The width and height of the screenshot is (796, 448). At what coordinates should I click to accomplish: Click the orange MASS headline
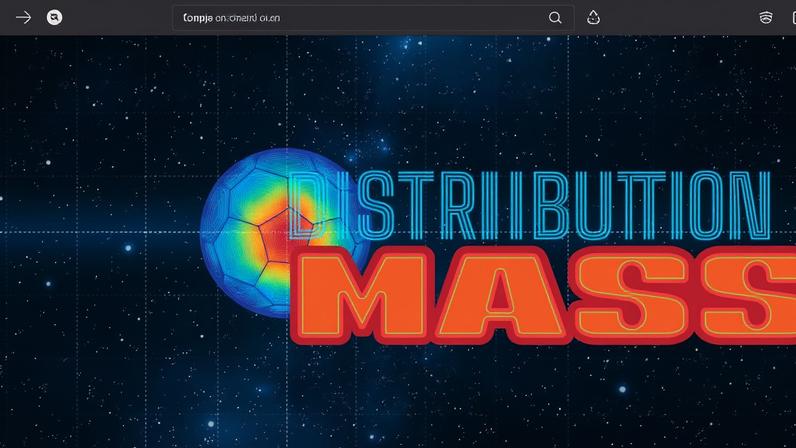[x=544, y=296]
